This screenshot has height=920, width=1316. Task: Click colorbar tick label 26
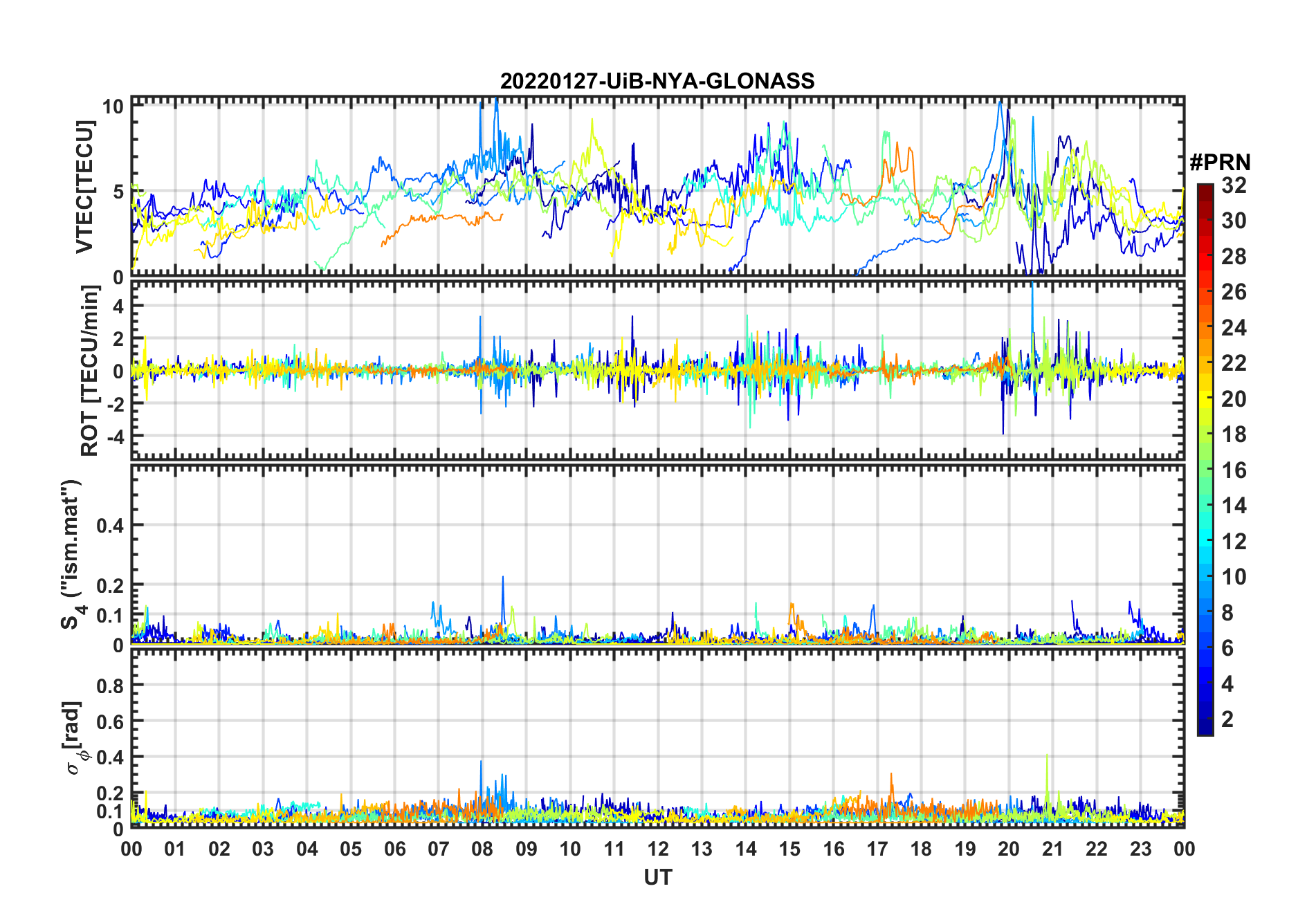pos(1234,292)
